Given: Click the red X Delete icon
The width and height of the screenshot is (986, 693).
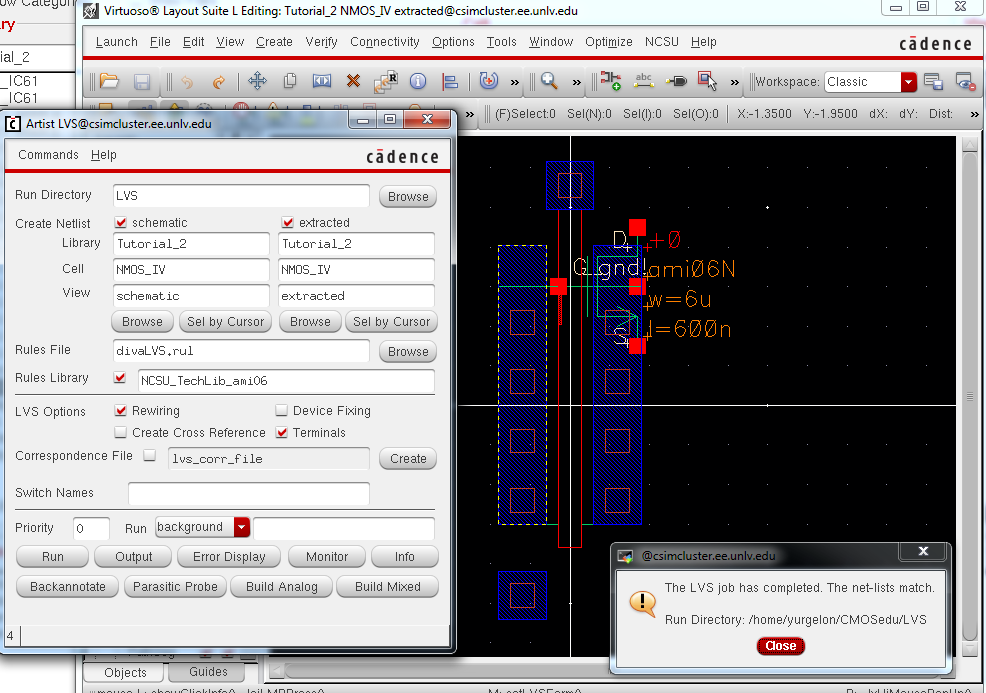Looking at the screenshot, I should (353, 82).
